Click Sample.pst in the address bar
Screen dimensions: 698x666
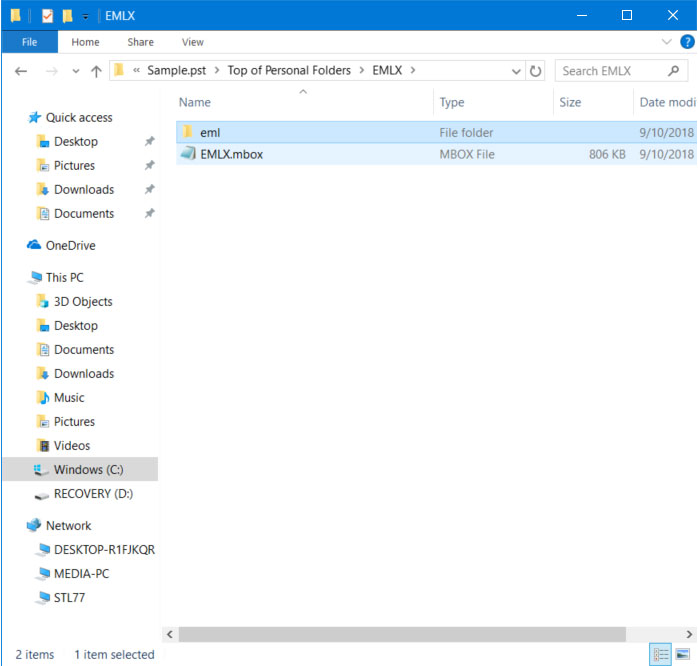pos(176,70)
